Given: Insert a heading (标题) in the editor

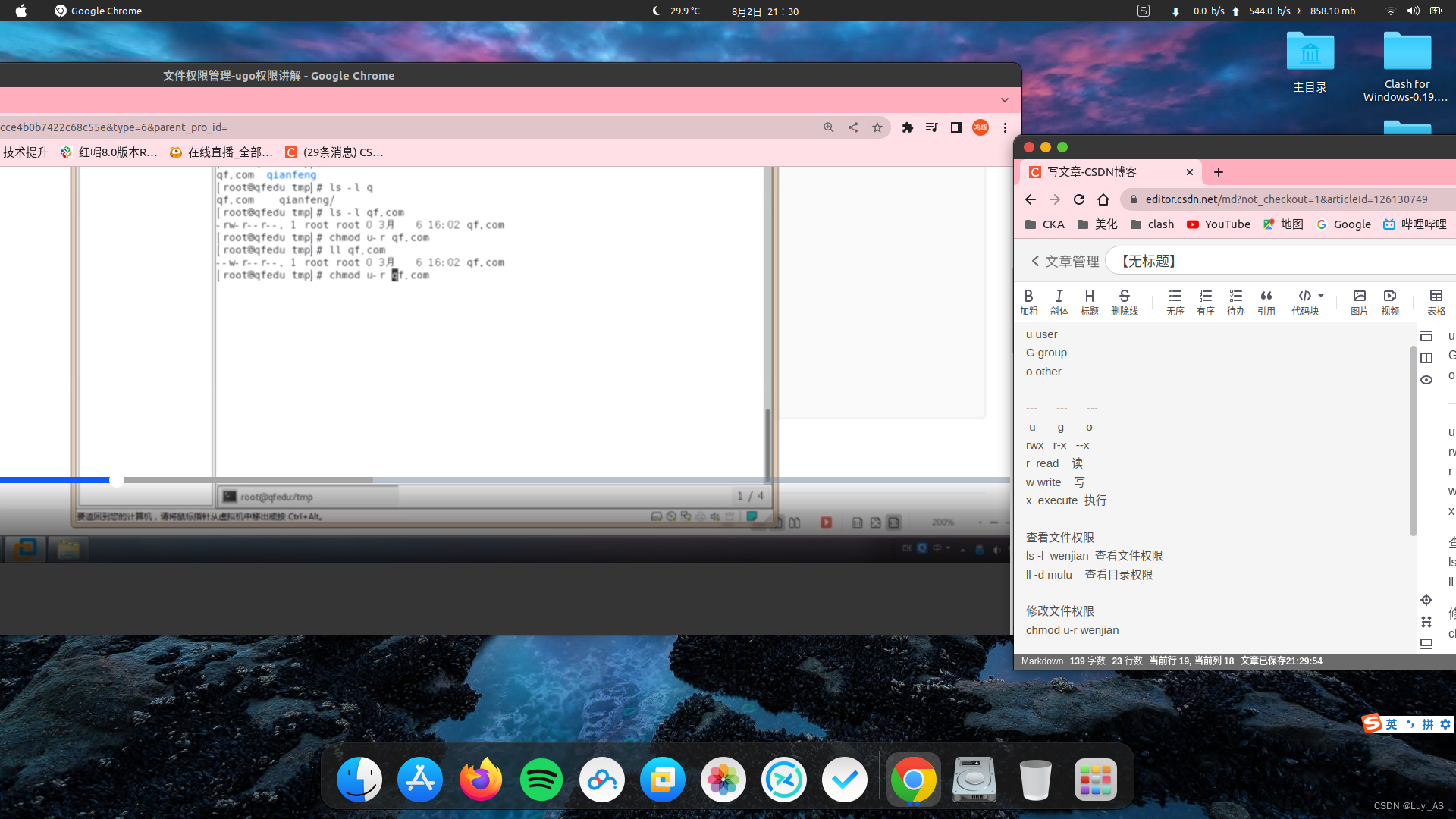Looking at the screenshot, I should point(1089,302).
